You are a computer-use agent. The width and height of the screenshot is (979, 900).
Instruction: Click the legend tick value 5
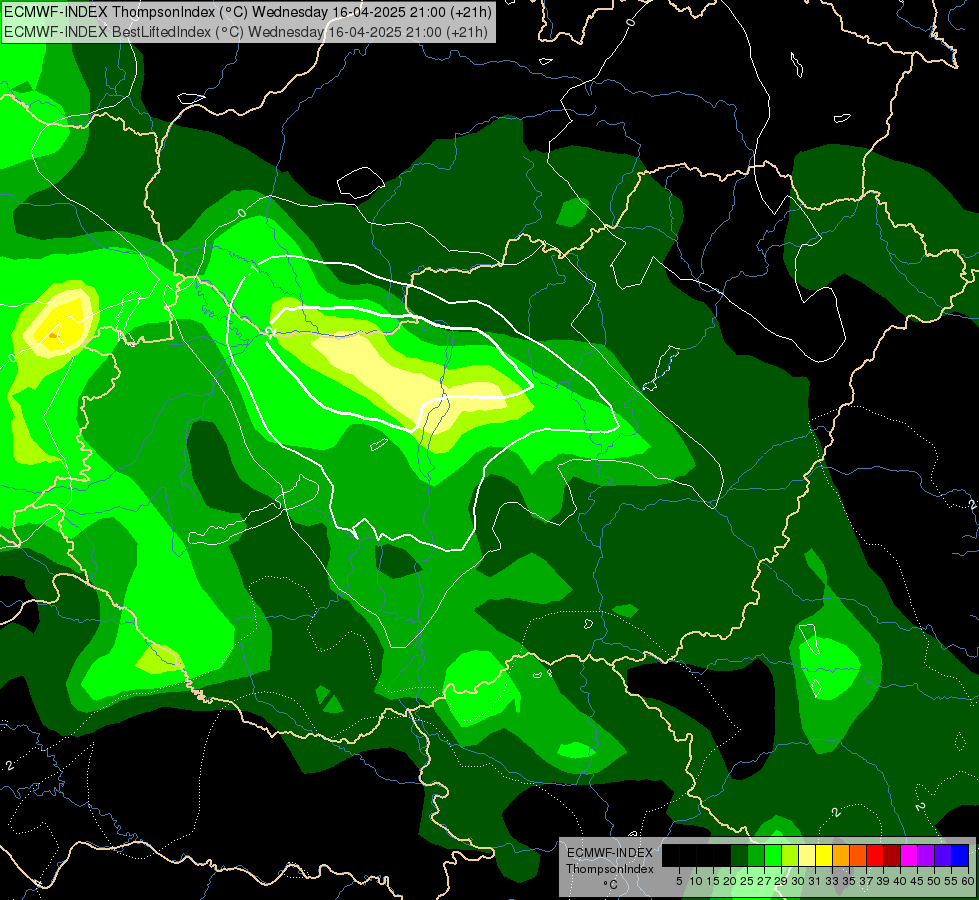pyautogui.click(x=679, y=881)
